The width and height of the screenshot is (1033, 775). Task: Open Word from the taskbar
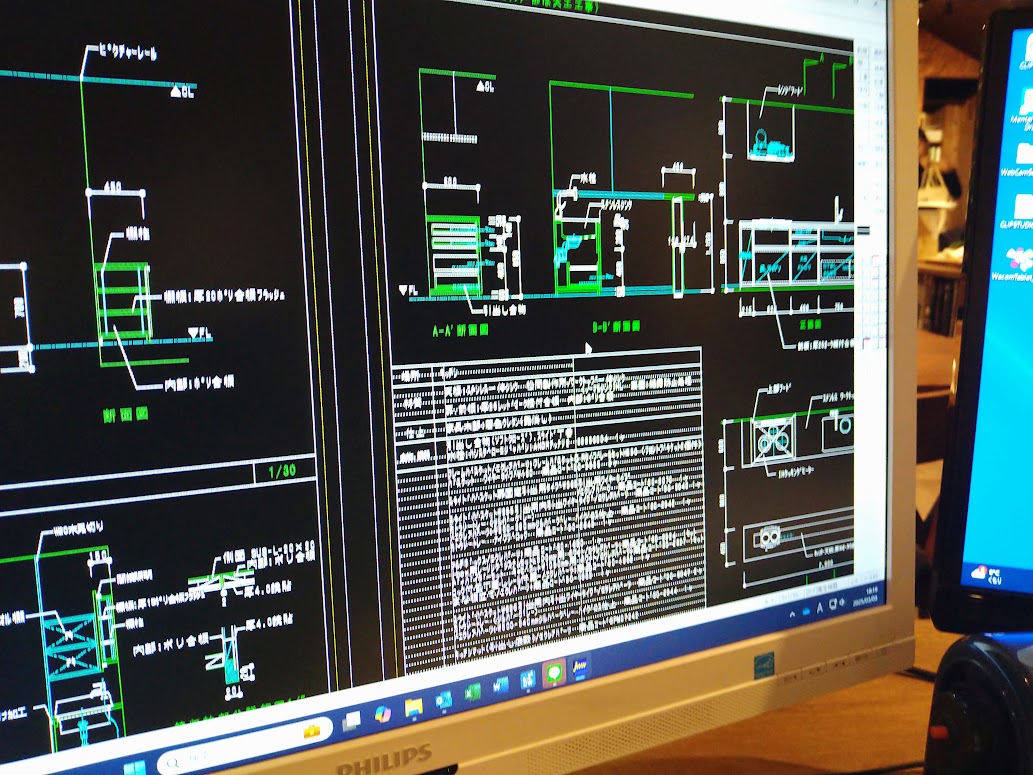click(x=501, y=685)
